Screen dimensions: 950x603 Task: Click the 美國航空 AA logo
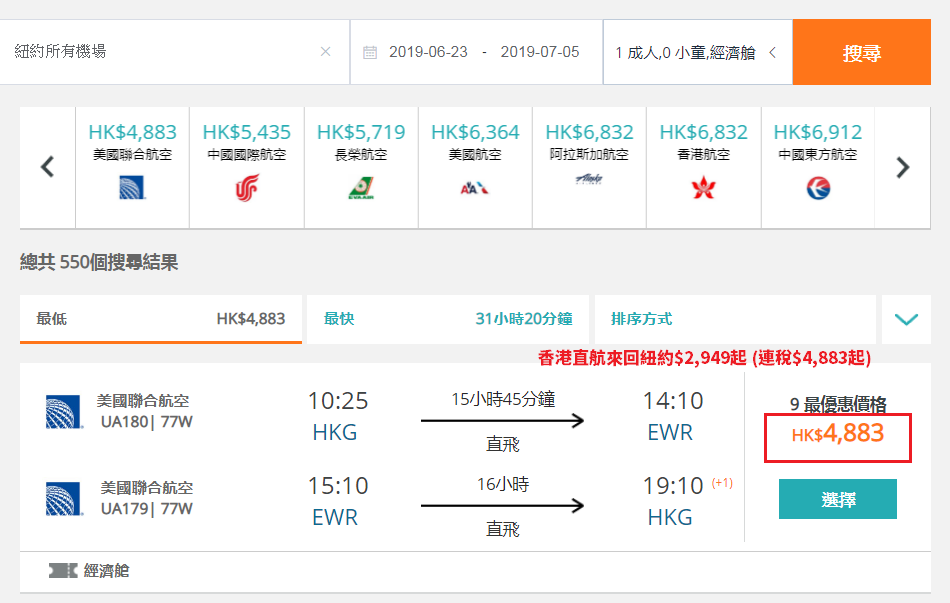pyautogui.click(x=475, y=188)
